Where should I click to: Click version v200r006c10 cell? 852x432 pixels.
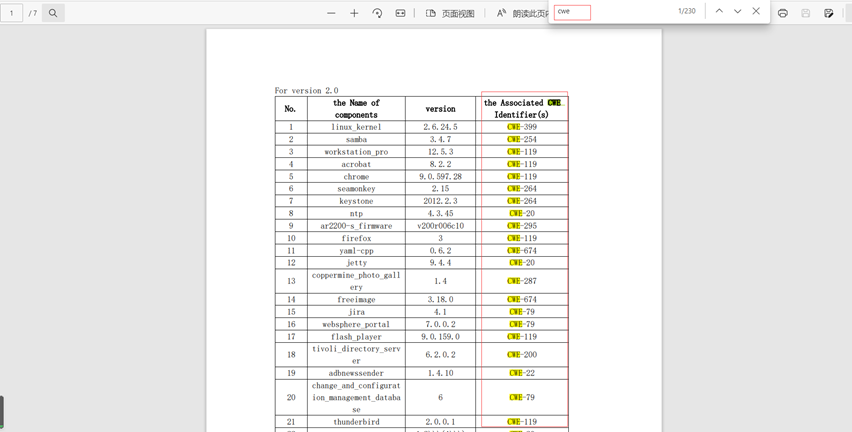[440, 226]
